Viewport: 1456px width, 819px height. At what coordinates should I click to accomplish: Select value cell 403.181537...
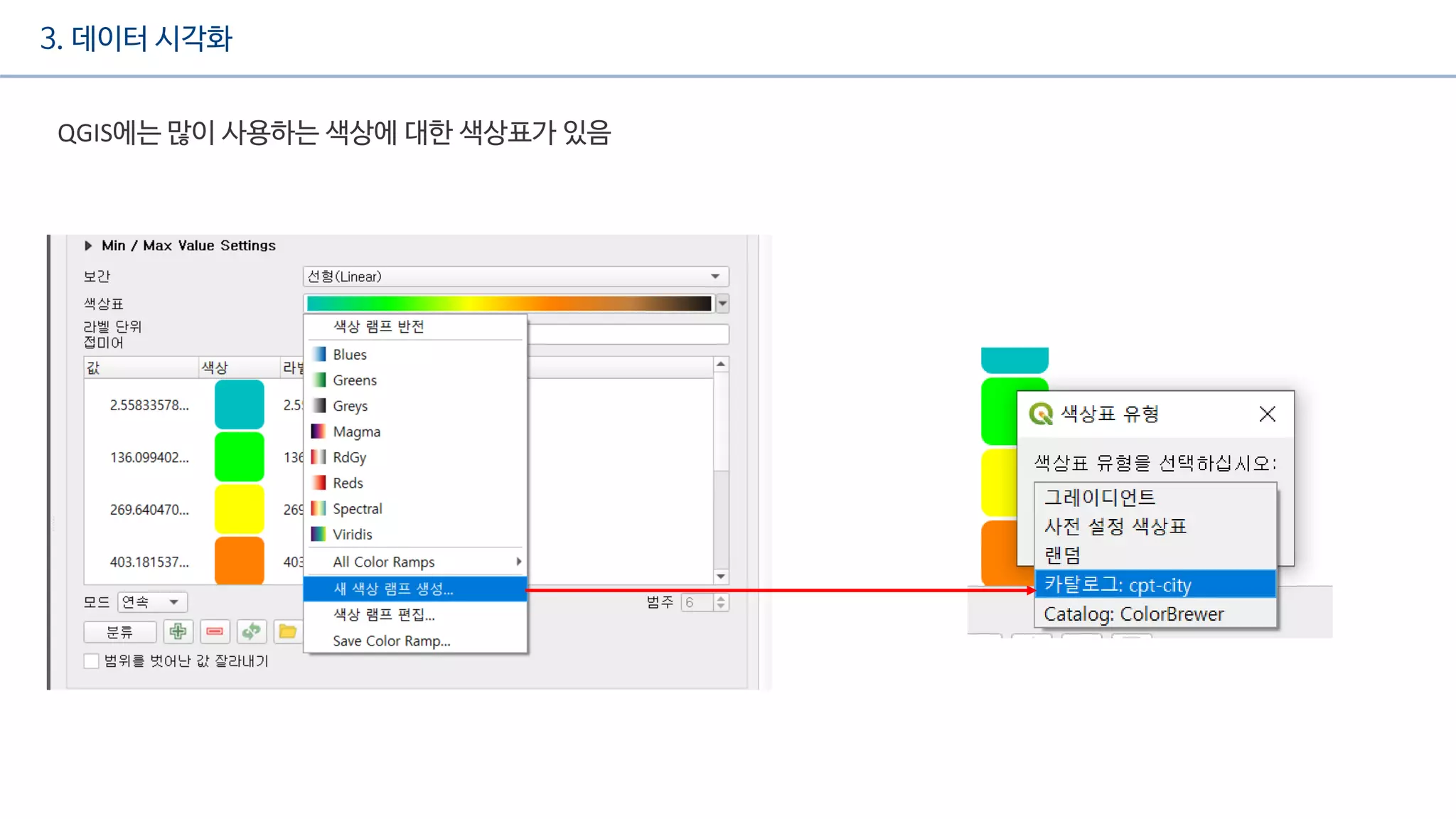[149, 562]
